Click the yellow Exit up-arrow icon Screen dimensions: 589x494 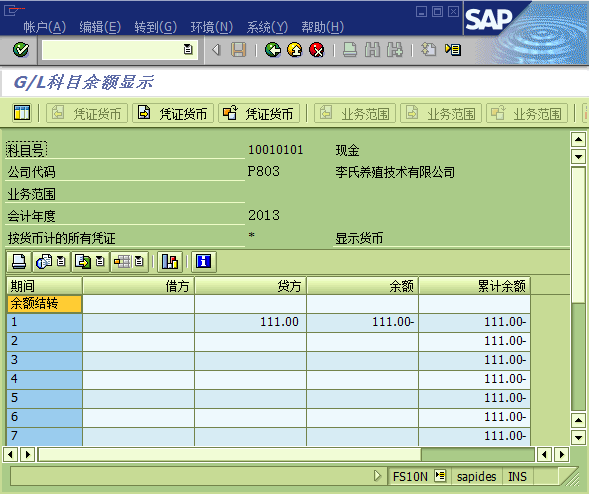[x=295, y=50]
